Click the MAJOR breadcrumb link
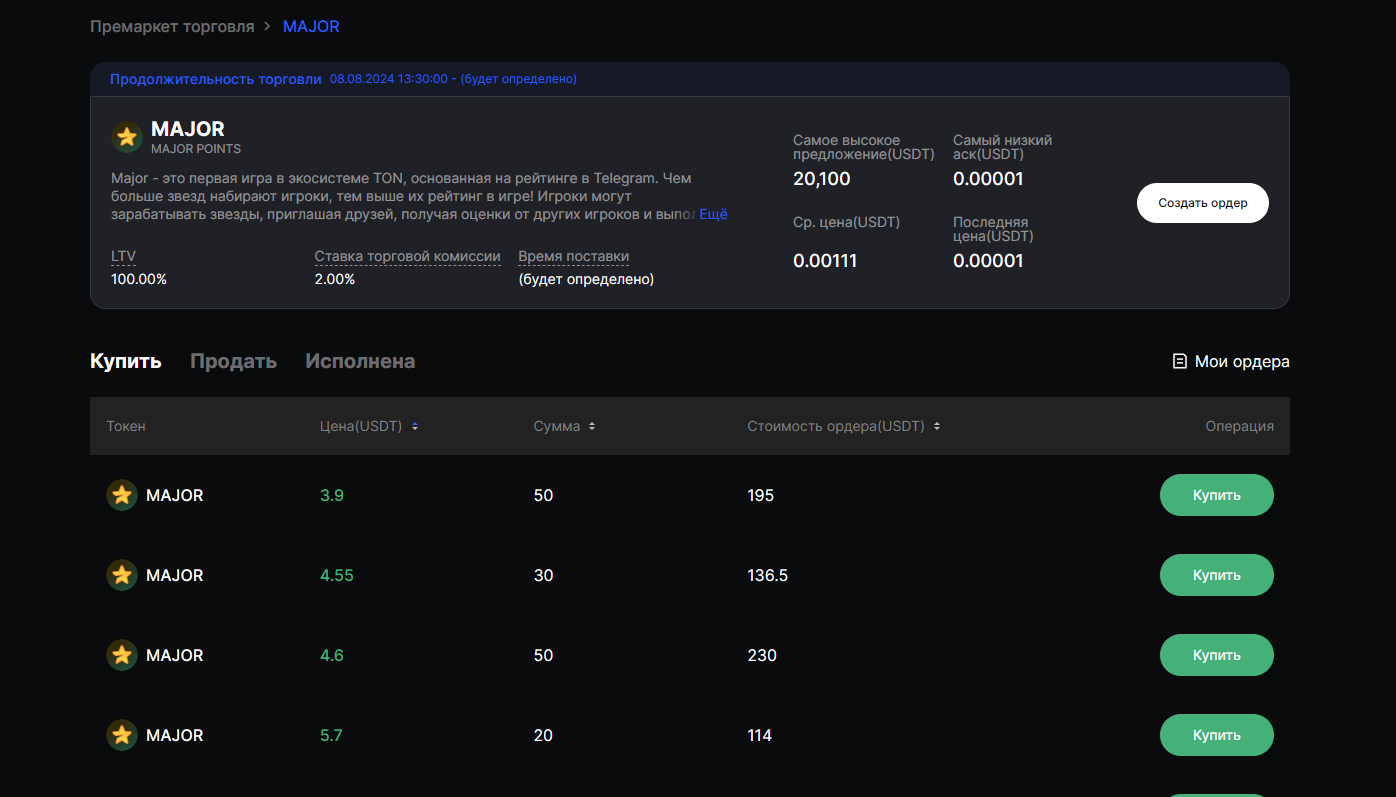 click(311, 26)
